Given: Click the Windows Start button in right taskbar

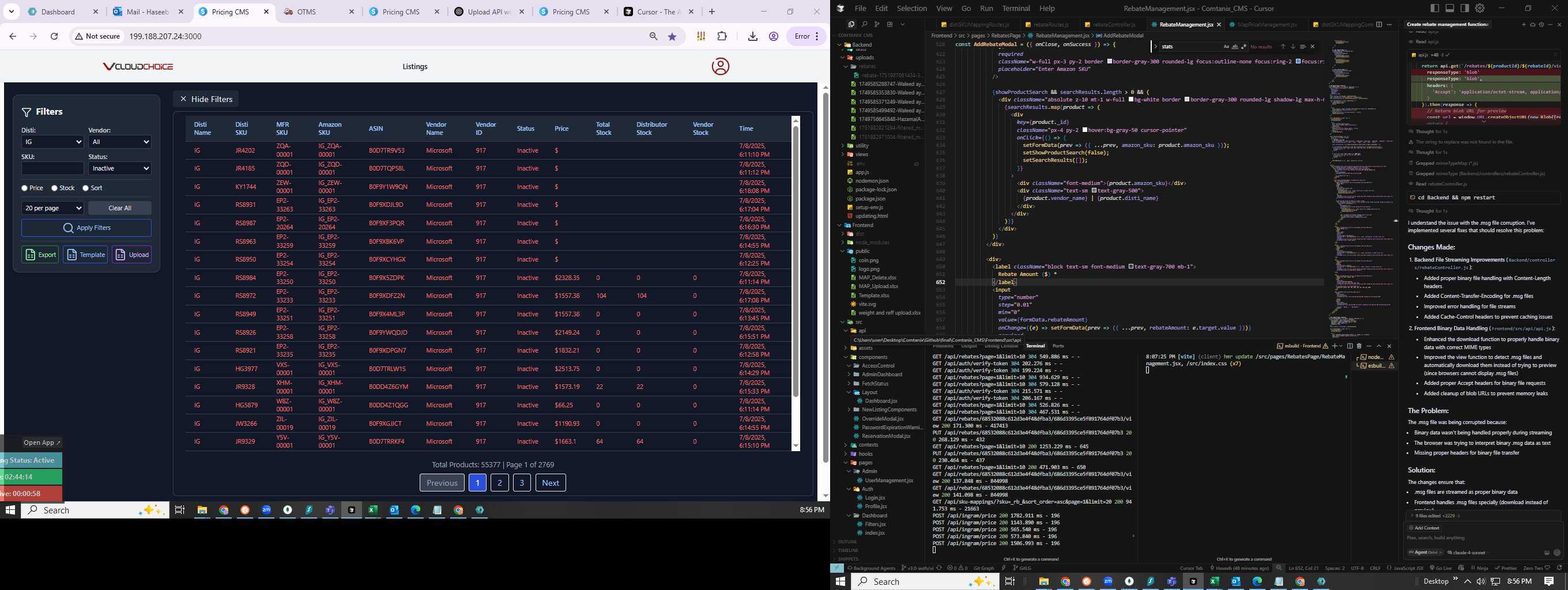Looking at the screenshot, I should pyautogui.click(x=840, y=581).
